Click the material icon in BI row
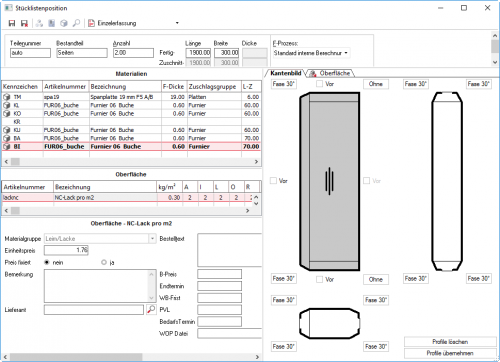This screenshot has height=362, width=500. [6, 147]
